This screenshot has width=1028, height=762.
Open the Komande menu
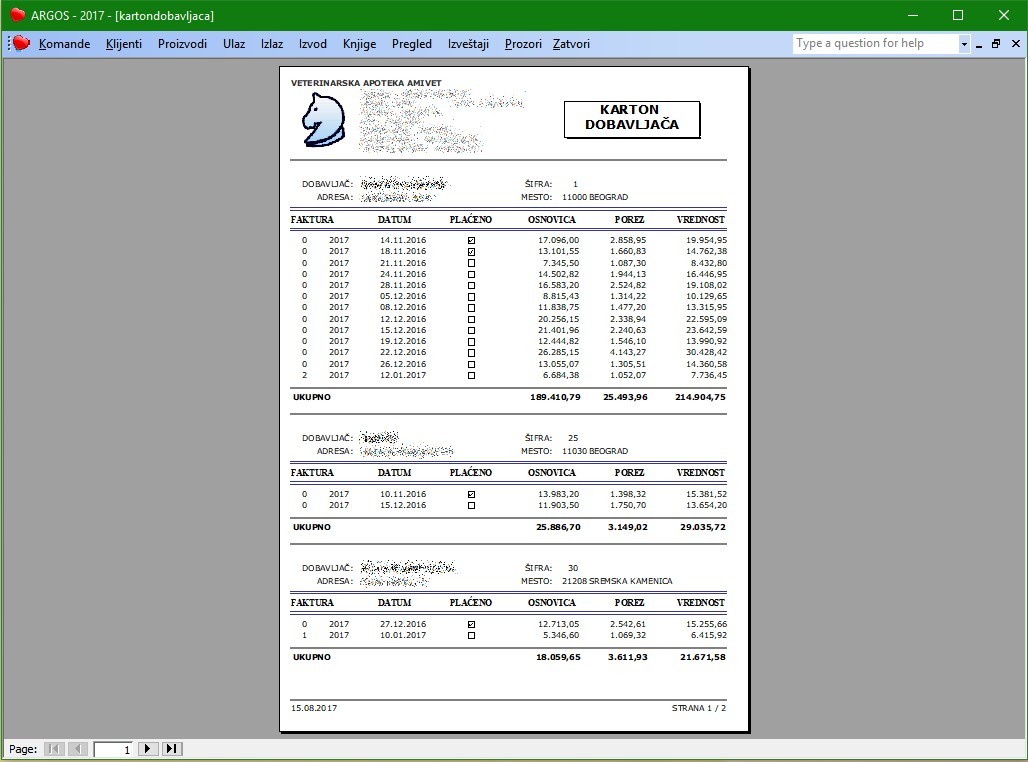64,44
